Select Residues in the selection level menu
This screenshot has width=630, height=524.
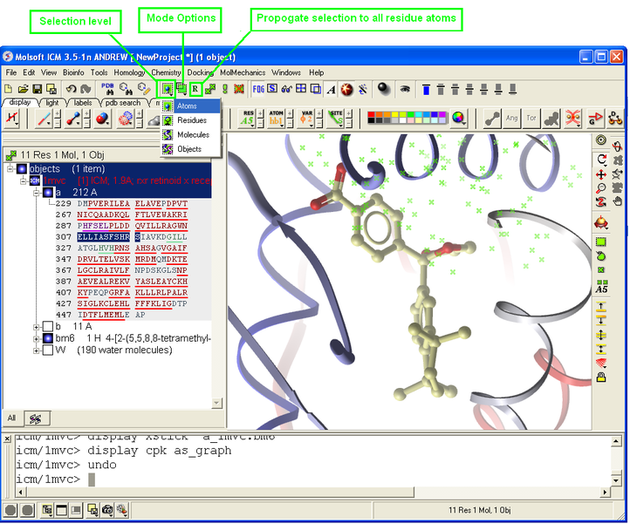click(x=191, y=120)
